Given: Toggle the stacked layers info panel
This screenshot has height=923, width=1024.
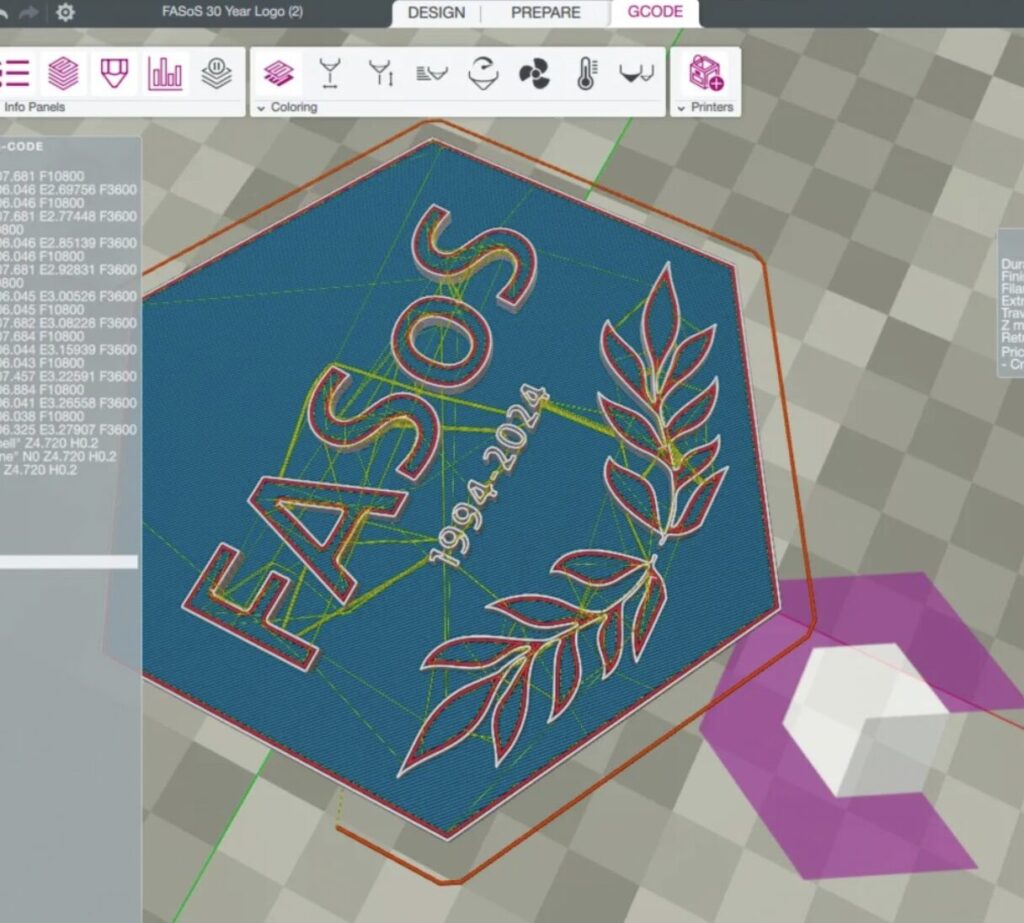Looking at the screenshot, I should click(x=63, y=73).
